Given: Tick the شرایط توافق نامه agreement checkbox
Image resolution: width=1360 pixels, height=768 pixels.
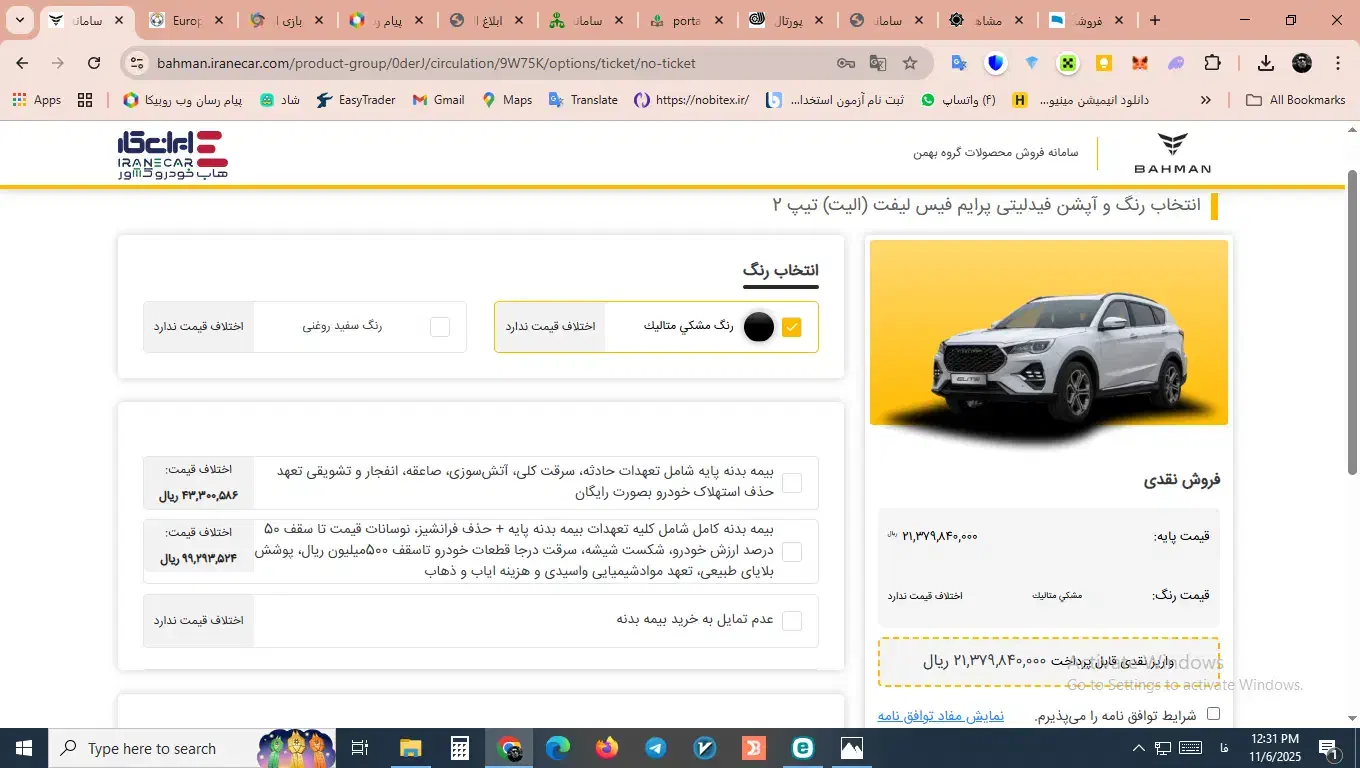Looking at the screenshot, I should 1214,714.
